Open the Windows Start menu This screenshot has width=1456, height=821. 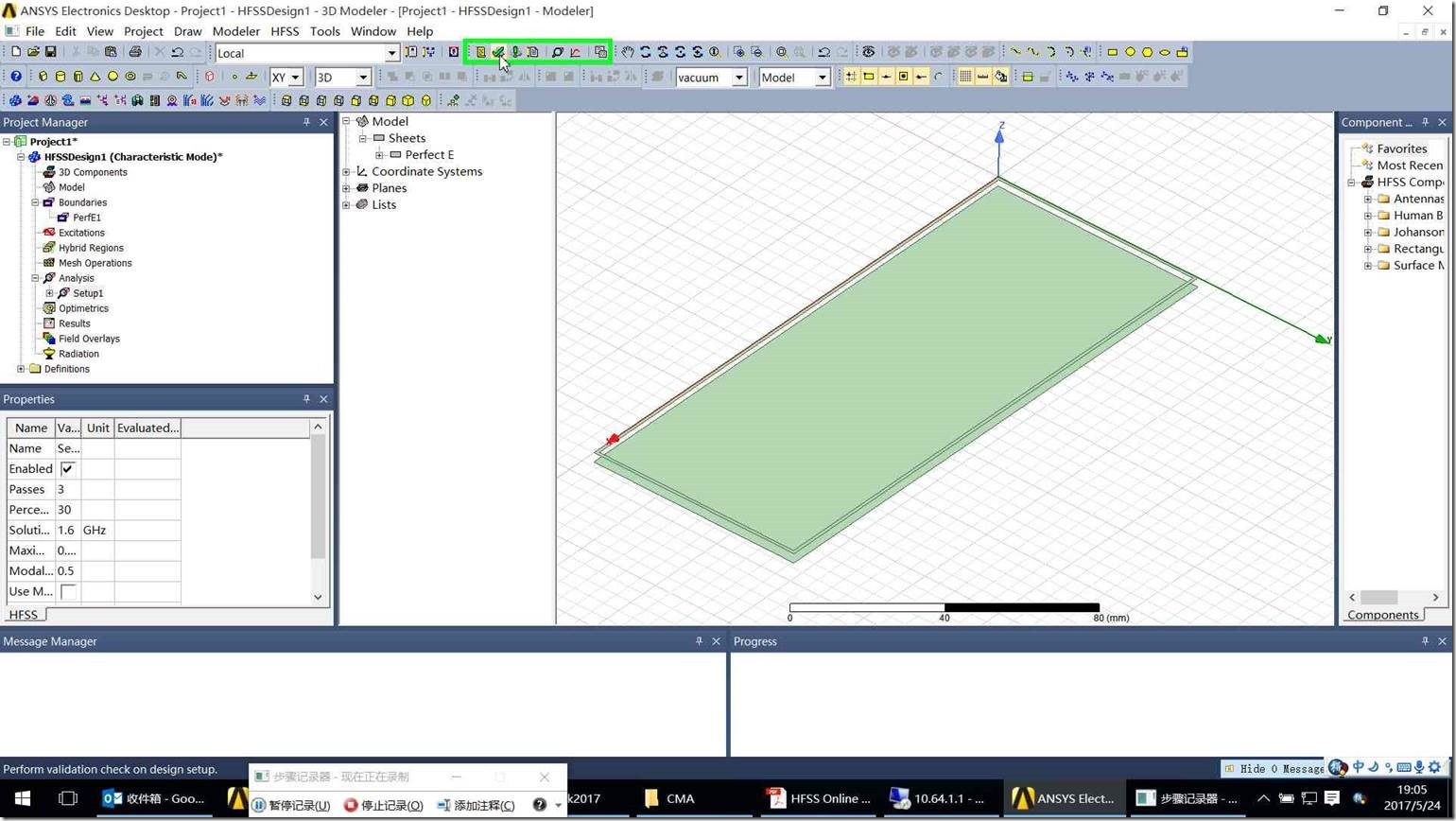[23, 798]
